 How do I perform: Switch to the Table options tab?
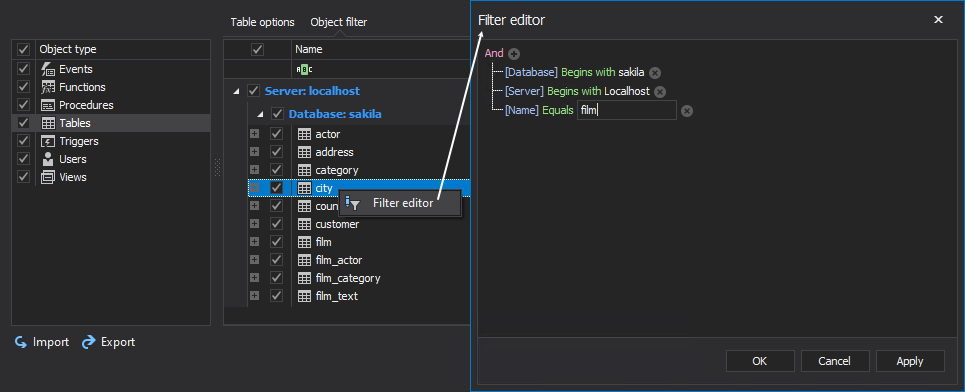[262, 22]
